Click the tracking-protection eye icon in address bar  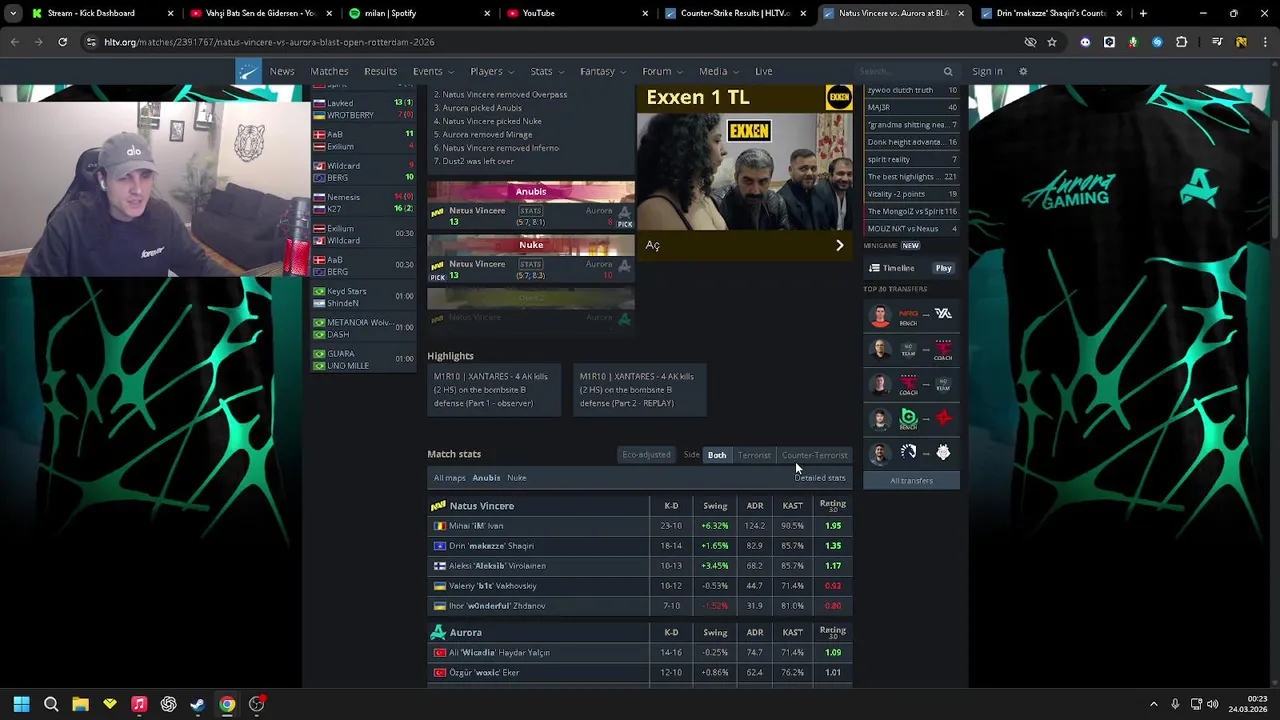(1030, 42)
